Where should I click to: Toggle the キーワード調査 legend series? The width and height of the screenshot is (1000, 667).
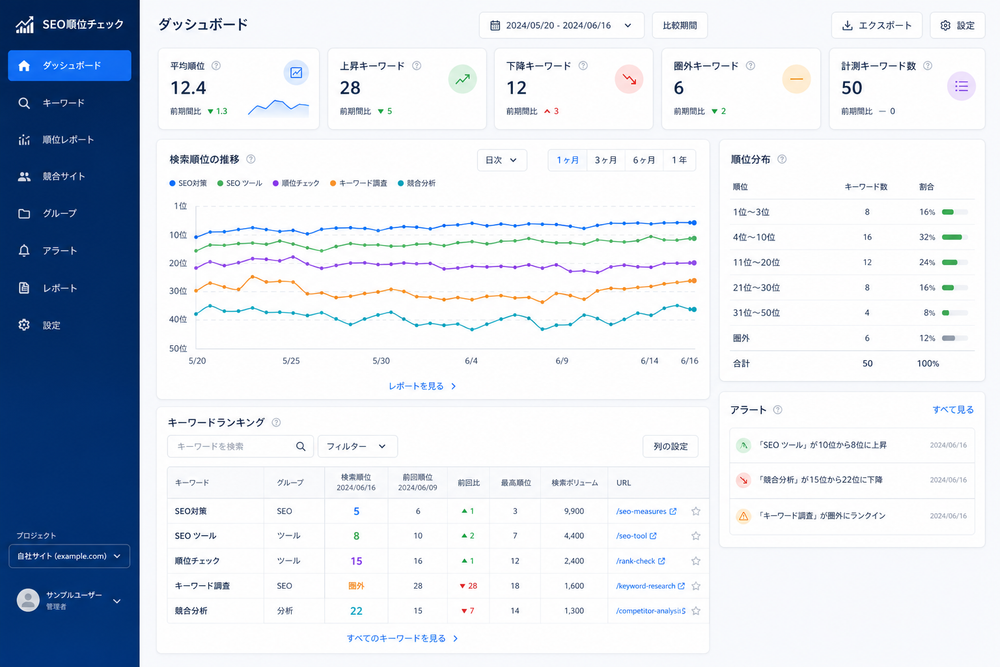358,184
